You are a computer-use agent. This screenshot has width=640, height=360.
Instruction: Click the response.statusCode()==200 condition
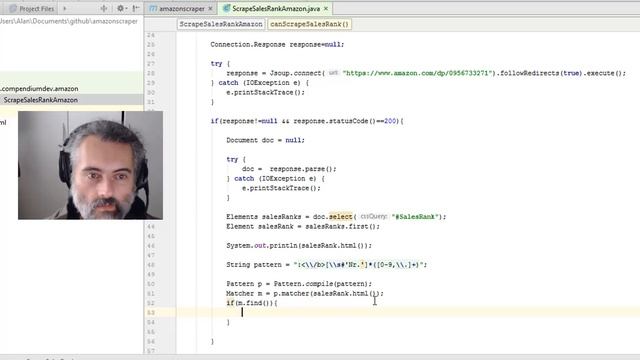point(344,121)
